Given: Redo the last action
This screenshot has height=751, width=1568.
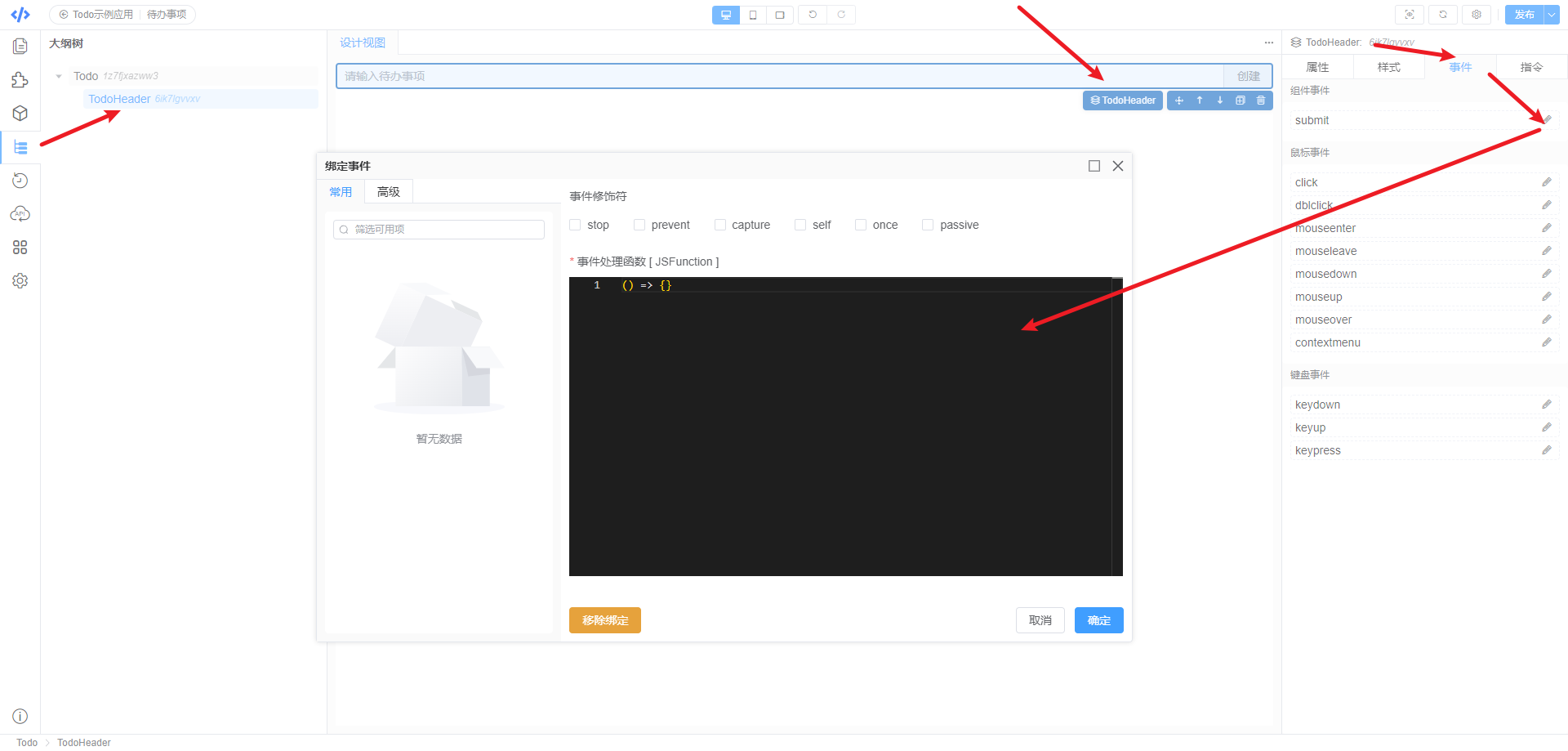Looking at the screenshot, I should point(841,15).
